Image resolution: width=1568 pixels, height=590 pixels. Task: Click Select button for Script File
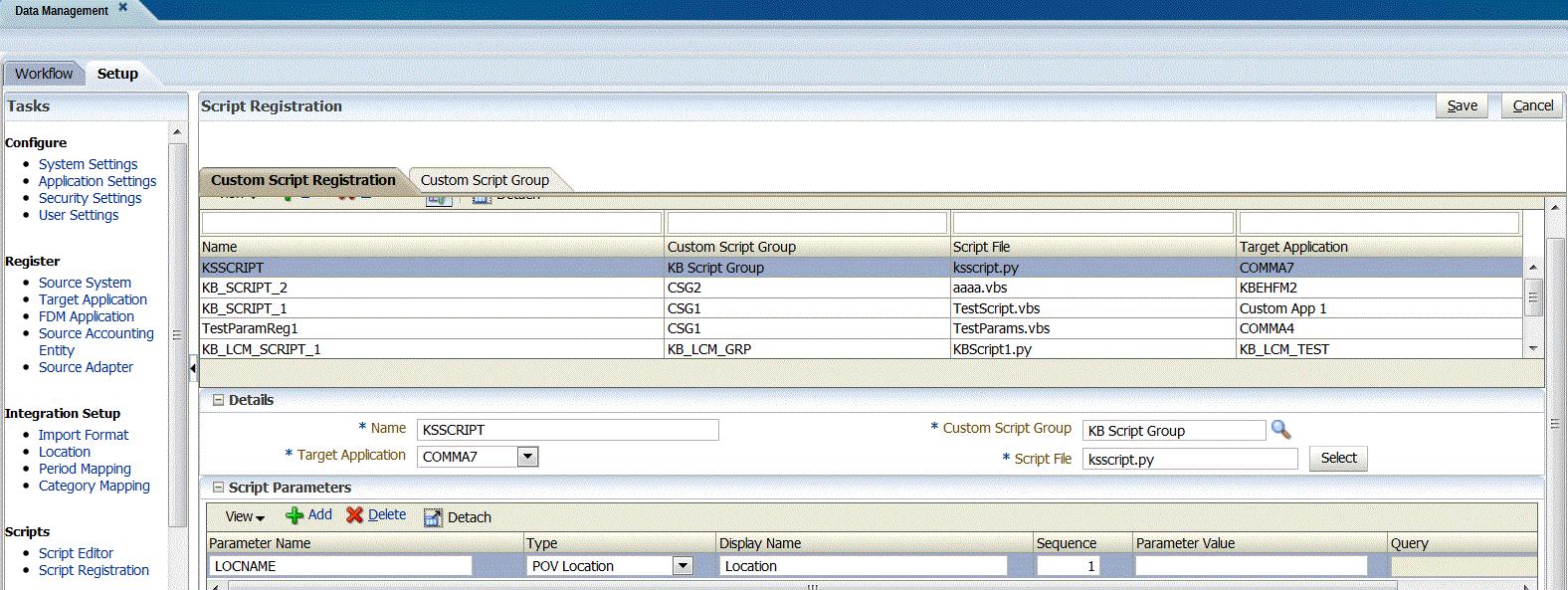(x=1338, y=459)
